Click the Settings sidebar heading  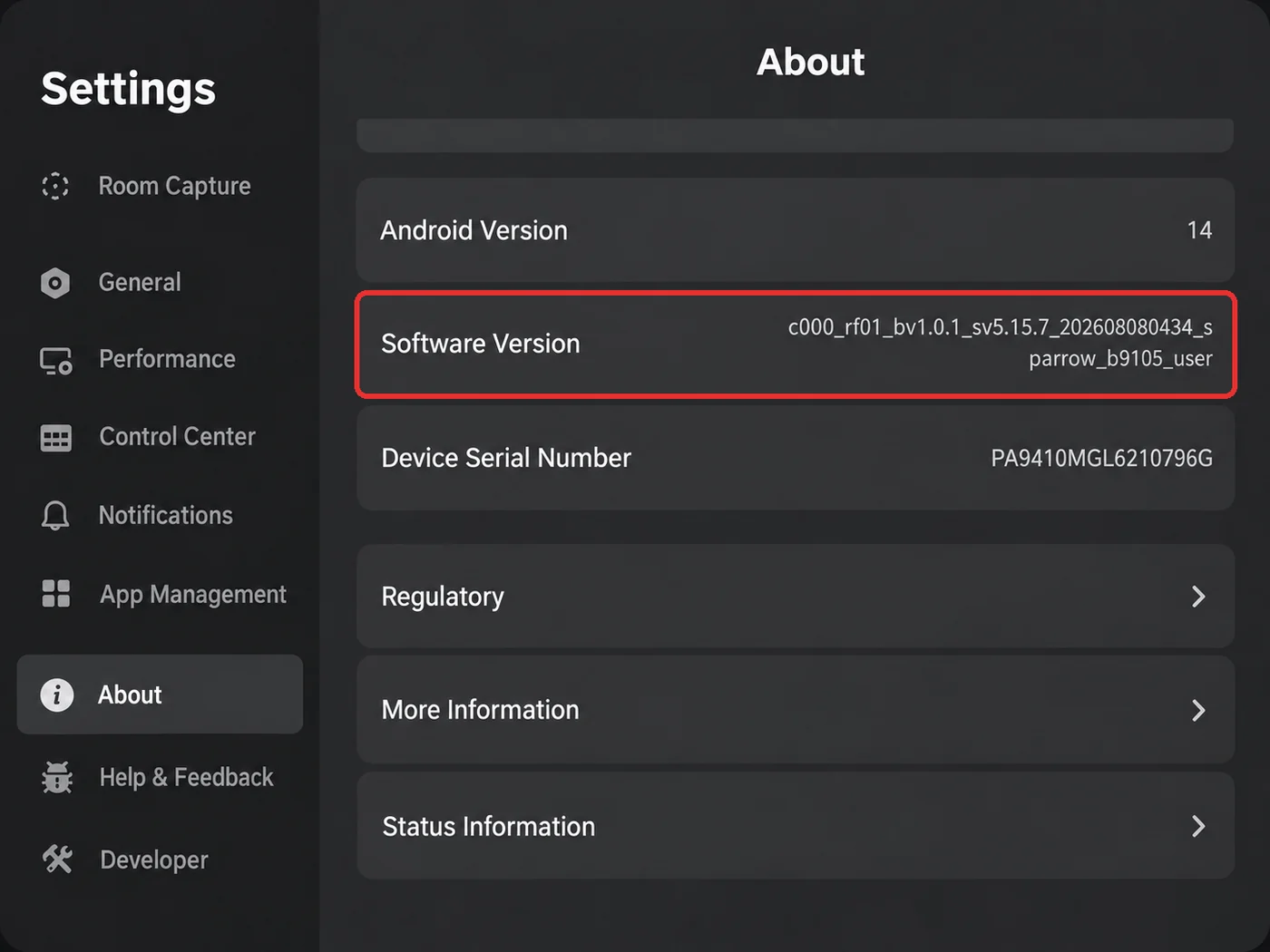point(128,89)
